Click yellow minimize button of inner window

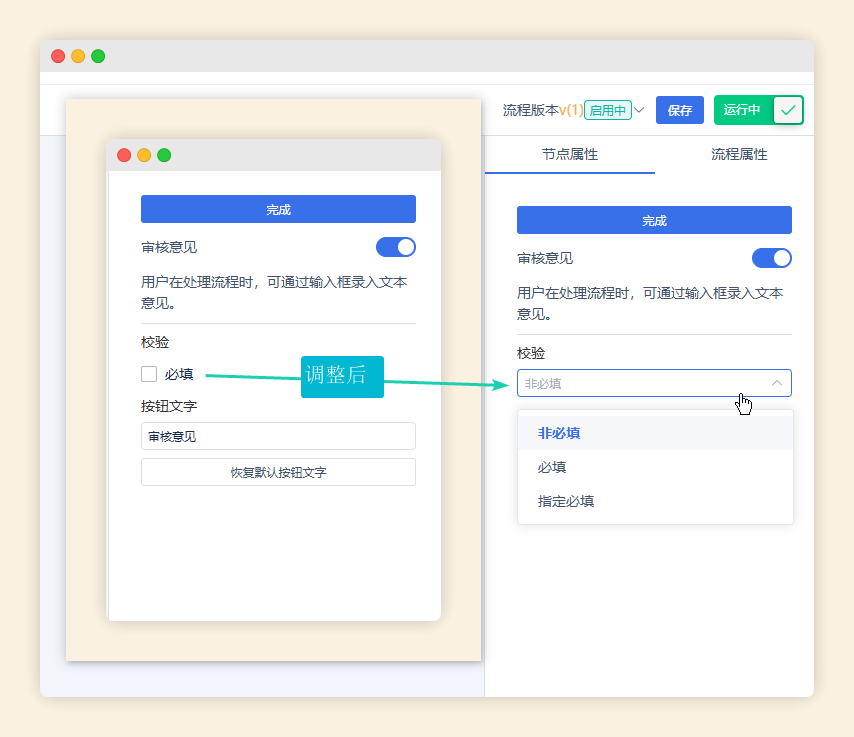point(144,155)
